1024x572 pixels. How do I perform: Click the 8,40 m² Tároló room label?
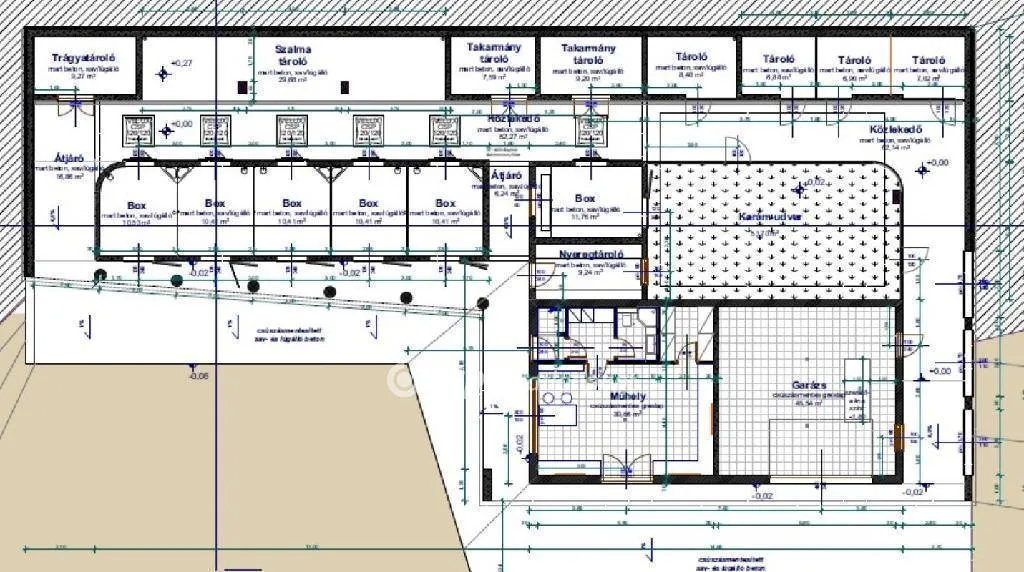pos(691,57)
